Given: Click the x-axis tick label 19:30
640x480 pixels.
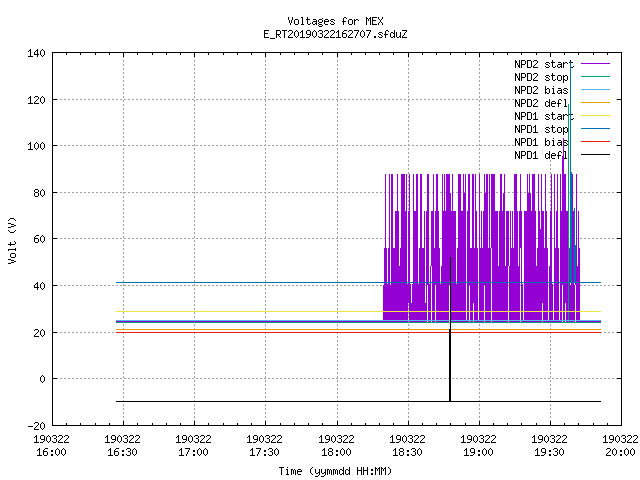Looking at the screenshot, I should click(x=549, y=453).
